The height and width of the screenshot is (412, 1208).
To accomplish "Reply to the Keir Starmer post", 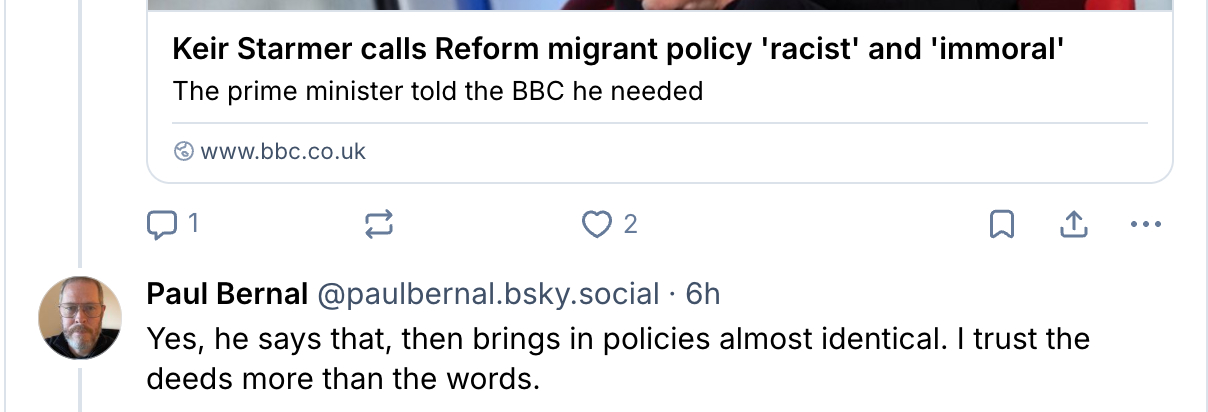I will (x=161, y=225).
